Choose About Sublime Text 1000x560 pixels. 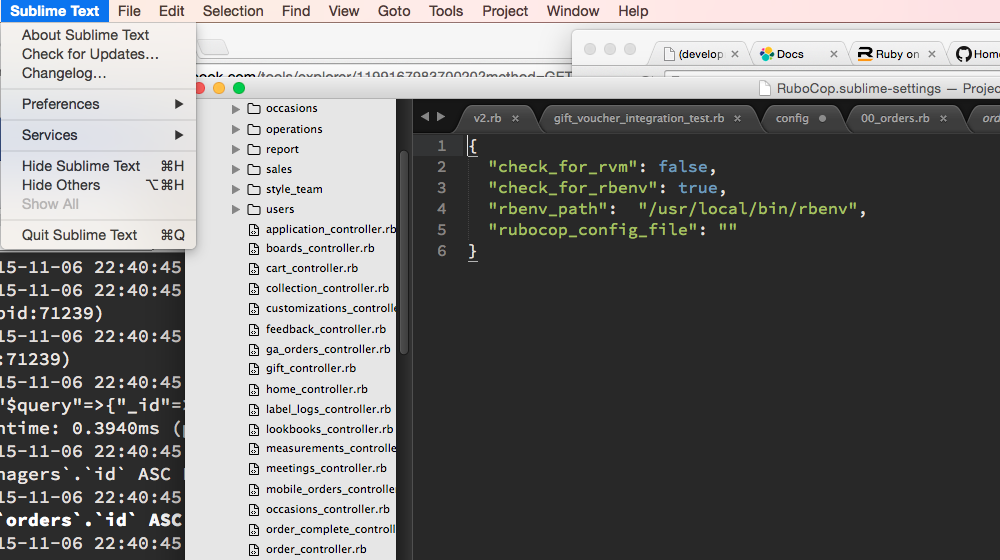98,35
